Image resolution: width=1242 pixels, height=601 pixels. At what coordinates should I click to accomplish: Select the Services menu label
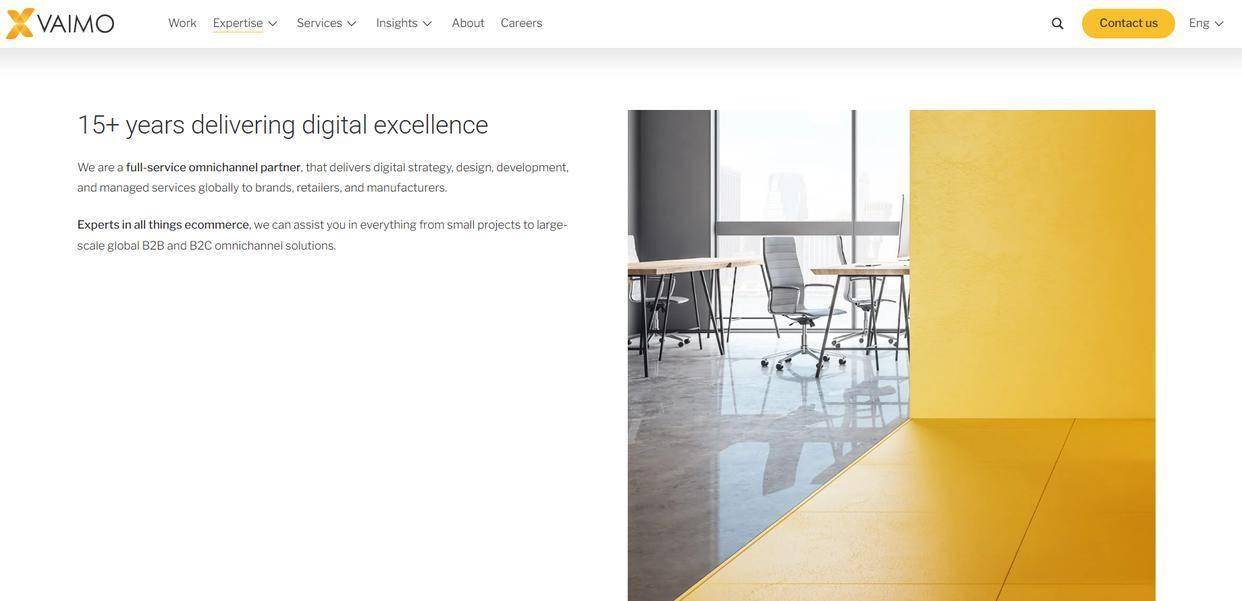pos(319,23)
